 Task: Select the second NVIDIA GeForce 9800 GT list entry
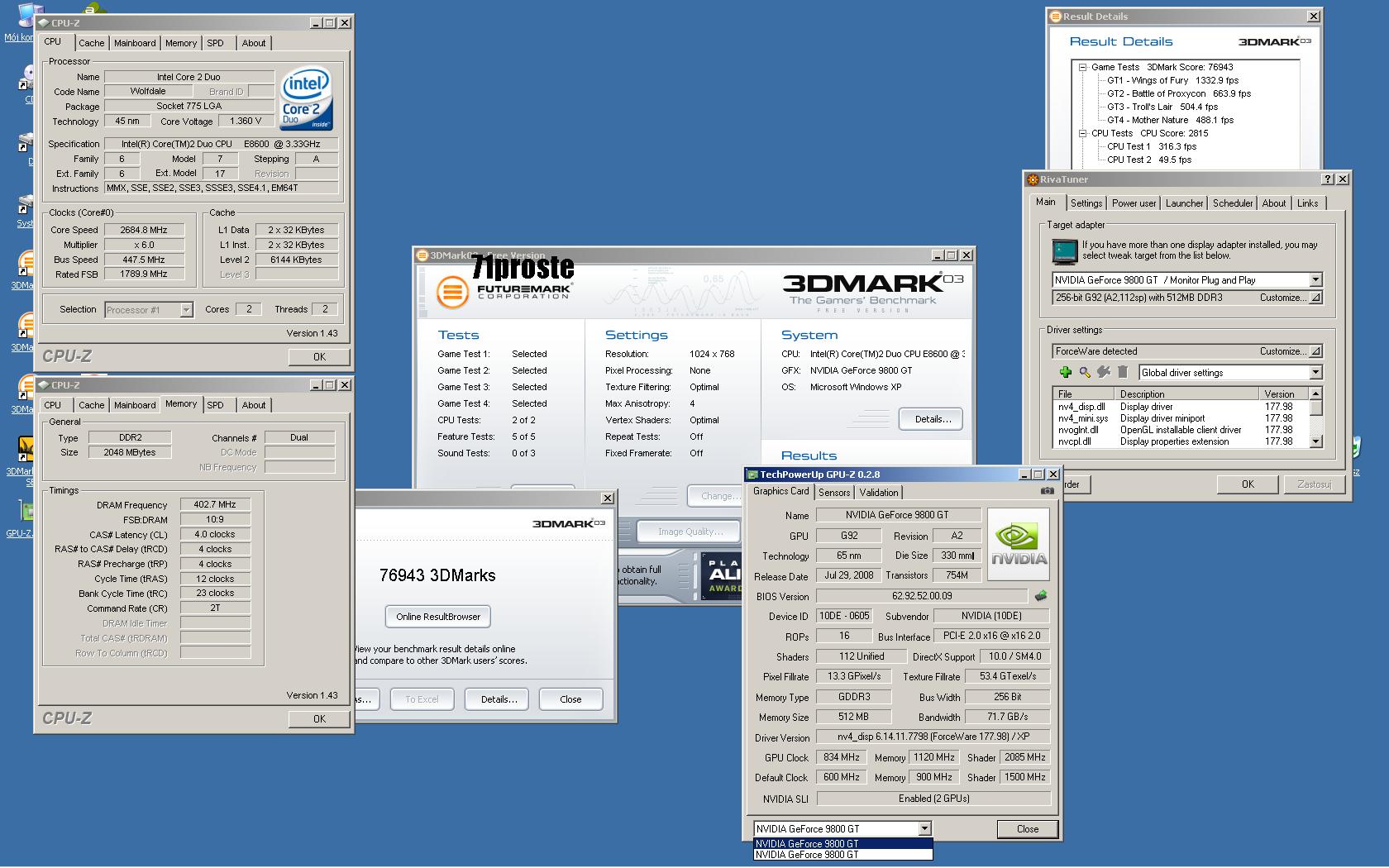(843, 855)
